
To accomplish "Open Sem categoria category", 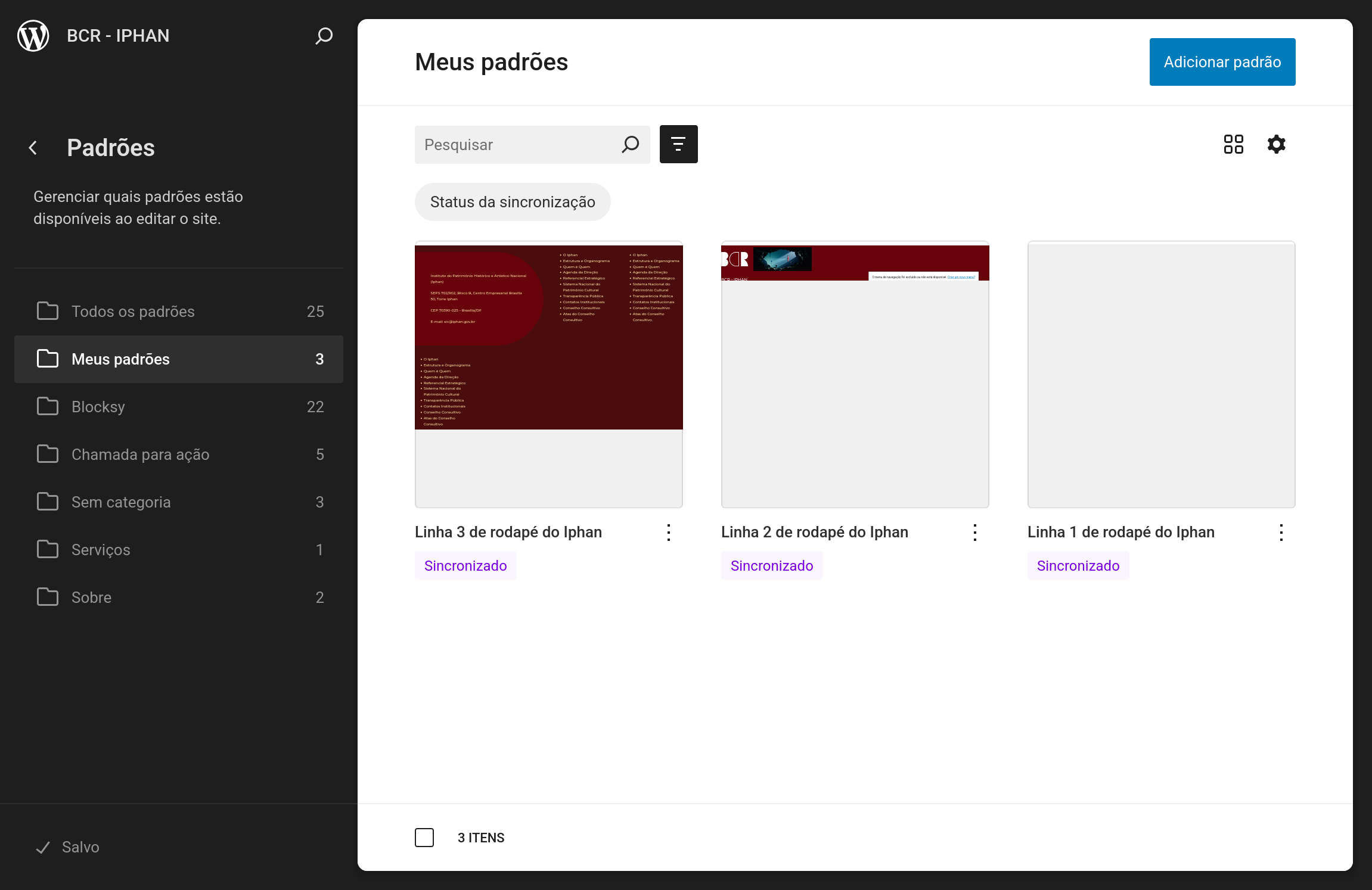I will click(179, 502).
